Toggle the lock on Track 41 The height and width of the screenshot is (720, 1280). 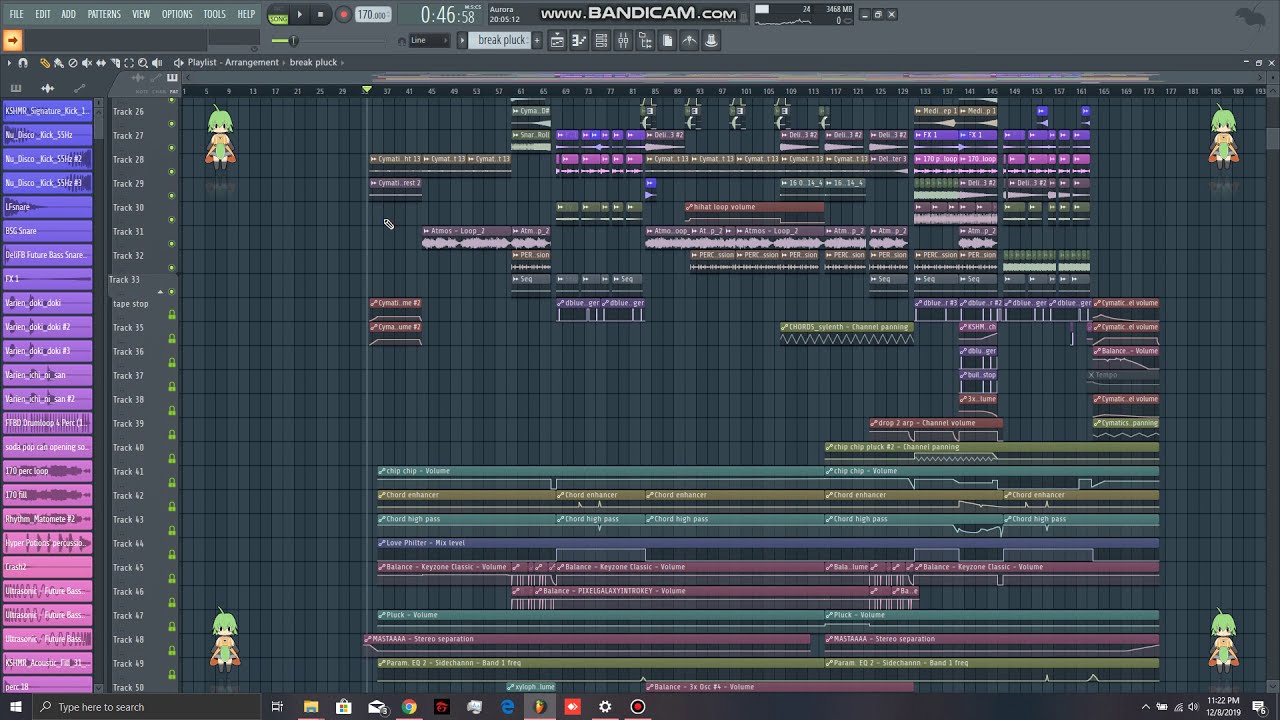point(172,482)
